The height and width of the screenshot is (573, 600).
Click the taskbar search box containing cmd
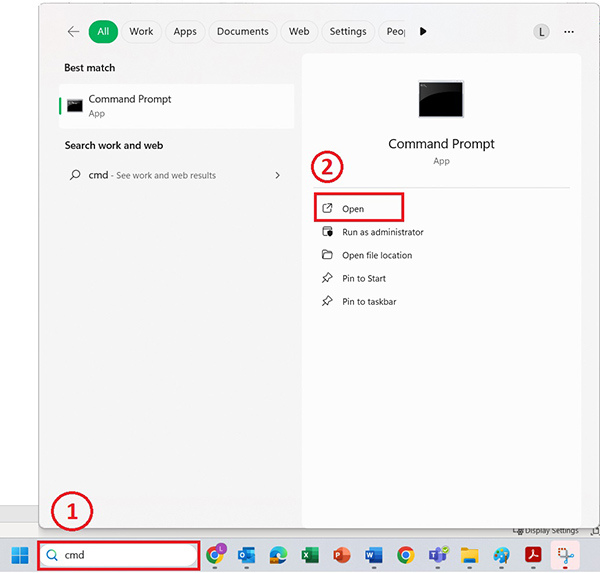click(118, 555)
